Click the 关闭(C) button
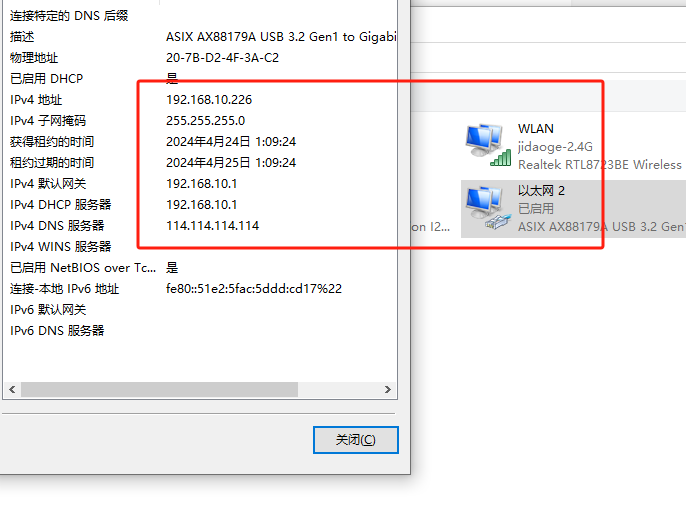The height and width of the screenshot is (519, 686). tap(356, 440)
